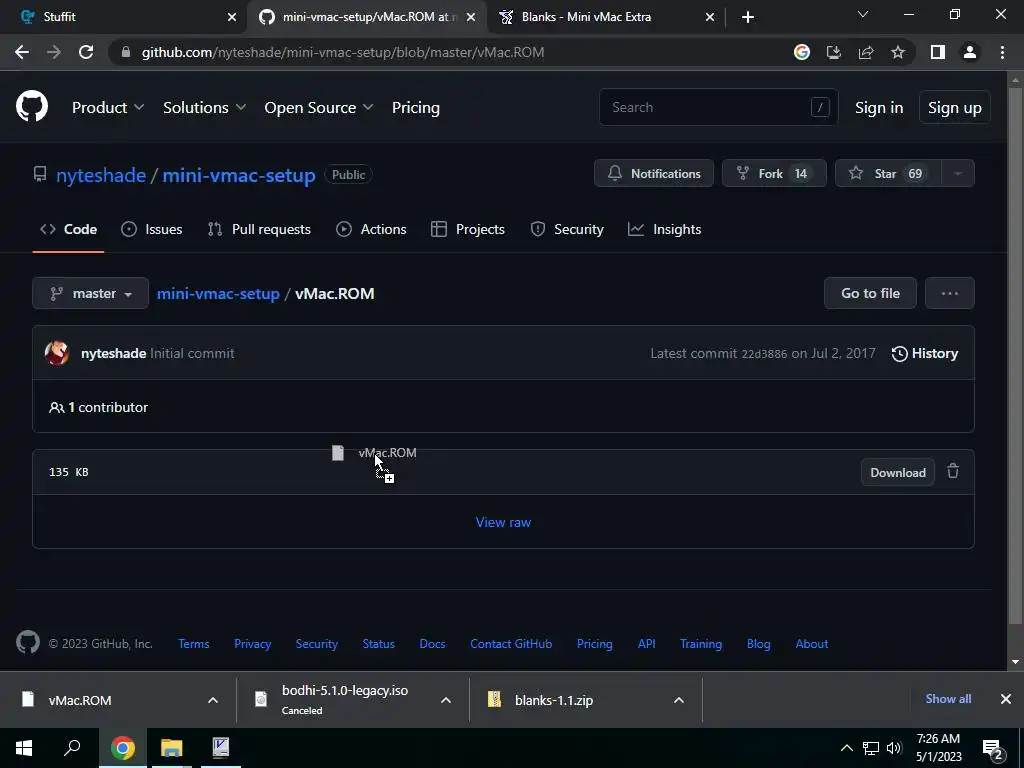Reload the page with the refresh icon
The image size is (1024, 768).
tap(86, 52)
